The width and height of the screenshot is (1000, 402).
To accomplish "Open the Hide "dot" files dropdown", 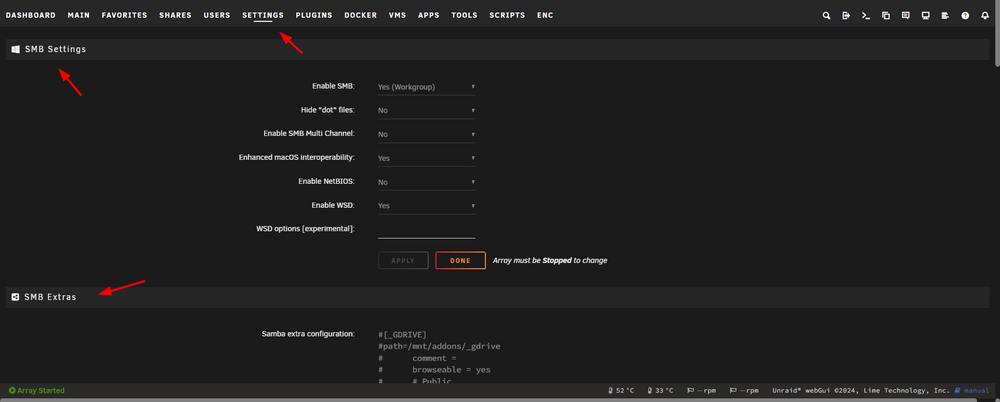I will tap(427, 110).
